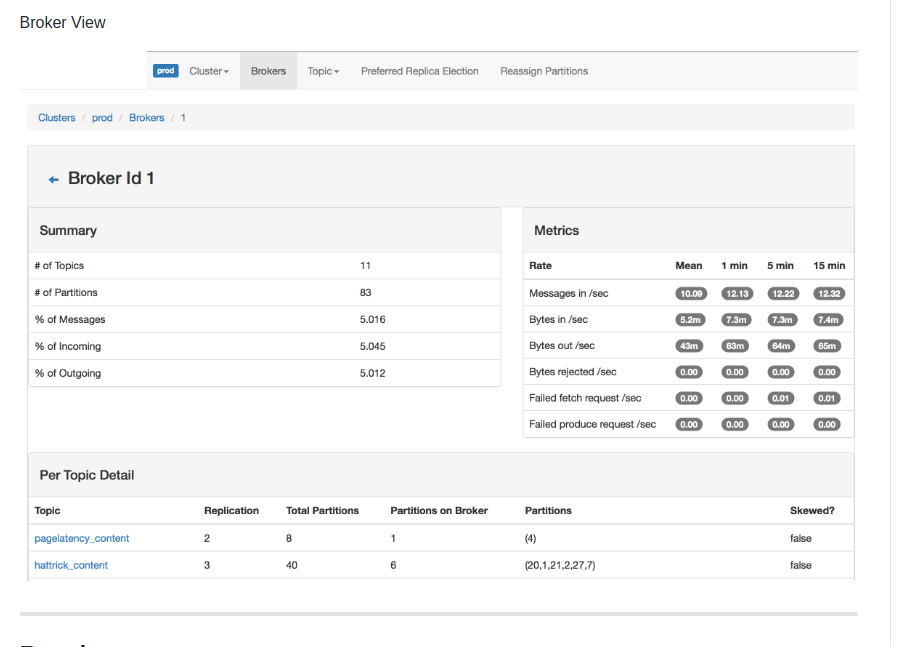This screenshot has width=900, height=647.
Task: Click Bytes in 15 min badge 7.4m
Action: 828,320
